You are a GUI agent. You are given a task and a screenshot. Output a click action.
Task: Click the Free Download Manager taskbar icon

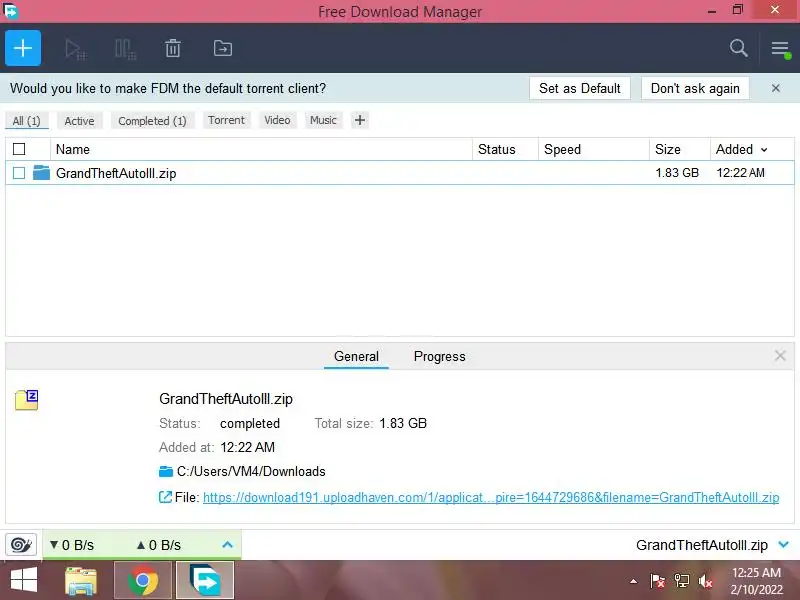click(x=205, y=581)
